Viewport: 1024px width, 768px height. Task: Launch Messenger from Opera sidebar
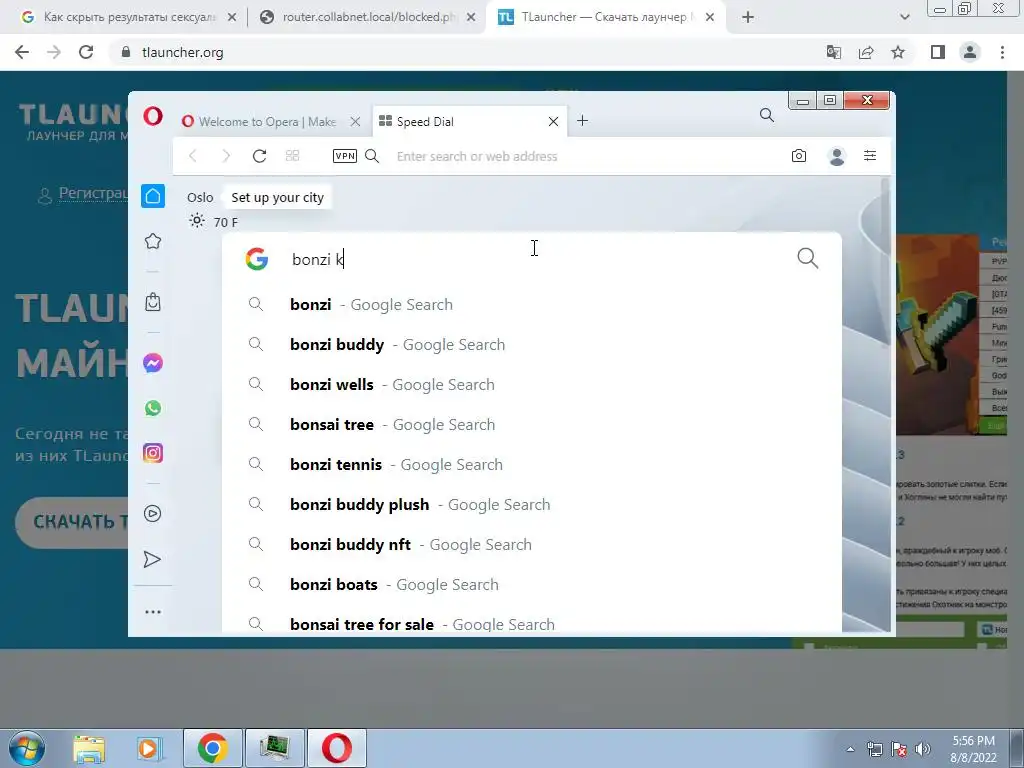click(153, 362)
